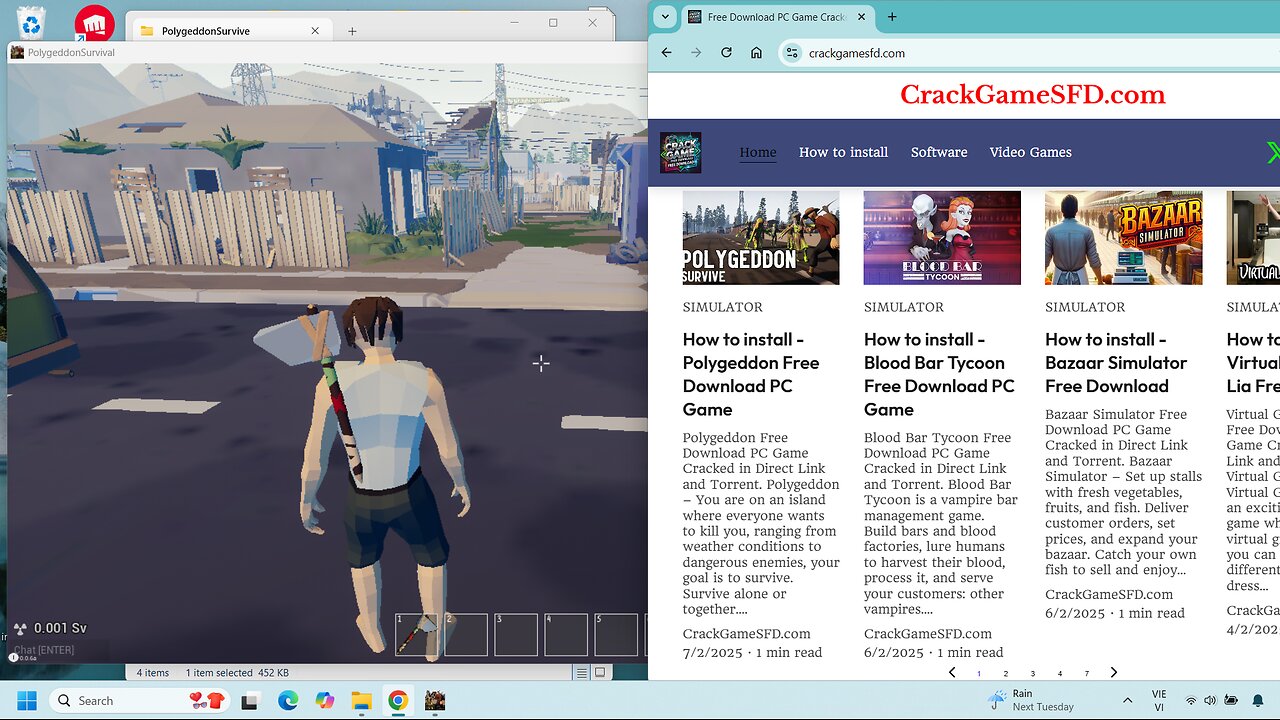Open the red Riot Client desktop shortcut
Screen dimensions: 1280x720
coord(95,23)
